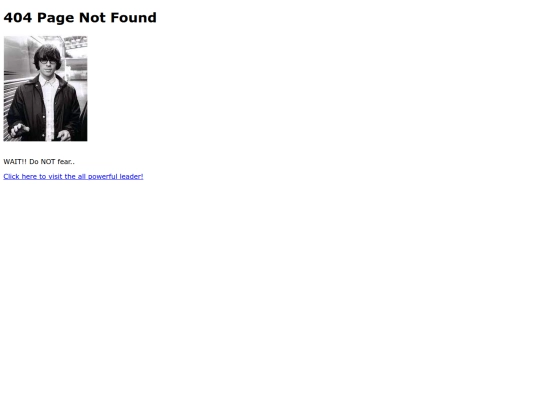Click the man's hand at the photo's lower left
The height and width of the screenshot is (405, 540).
click(x=19, y=129)
